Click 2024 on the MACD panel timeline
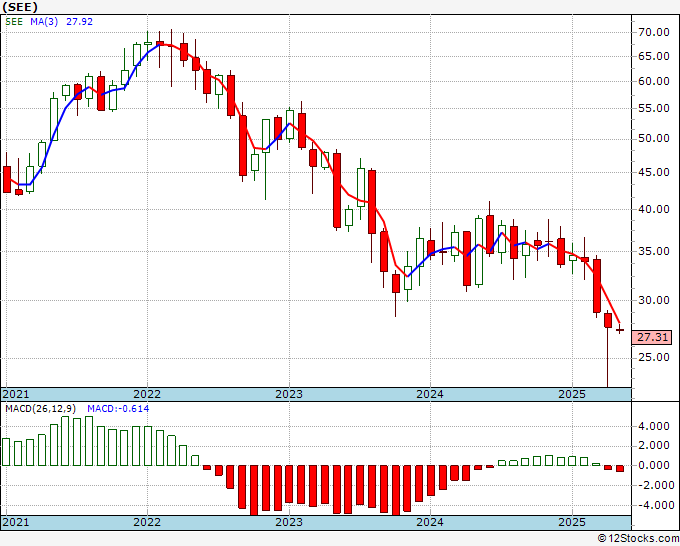This screenshot has width=680, height=546. (430, 522)
